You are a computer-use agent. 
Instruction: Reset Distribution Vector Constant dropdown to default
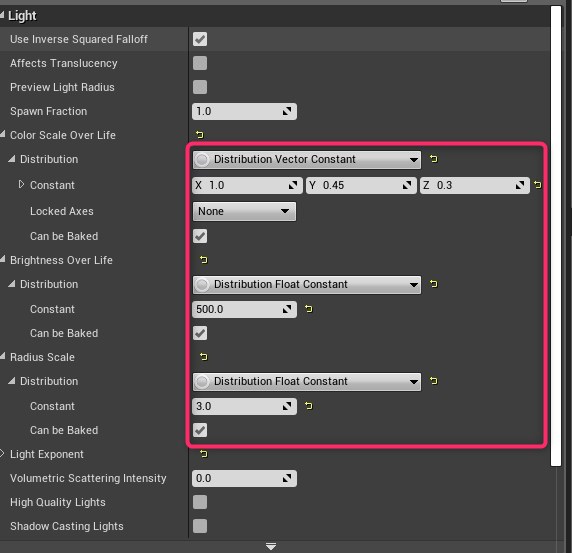(433, 159)
